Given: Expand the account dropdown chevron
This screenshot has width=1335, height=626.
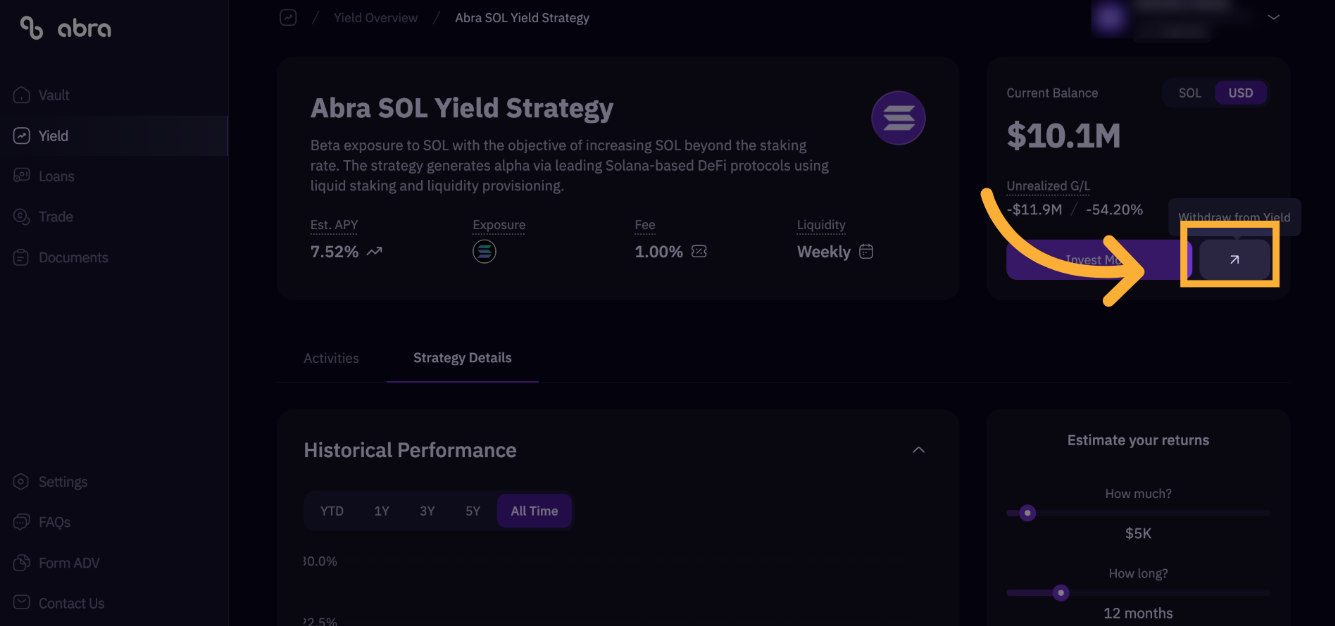Looking at the screenshot, I should 1273,17.
